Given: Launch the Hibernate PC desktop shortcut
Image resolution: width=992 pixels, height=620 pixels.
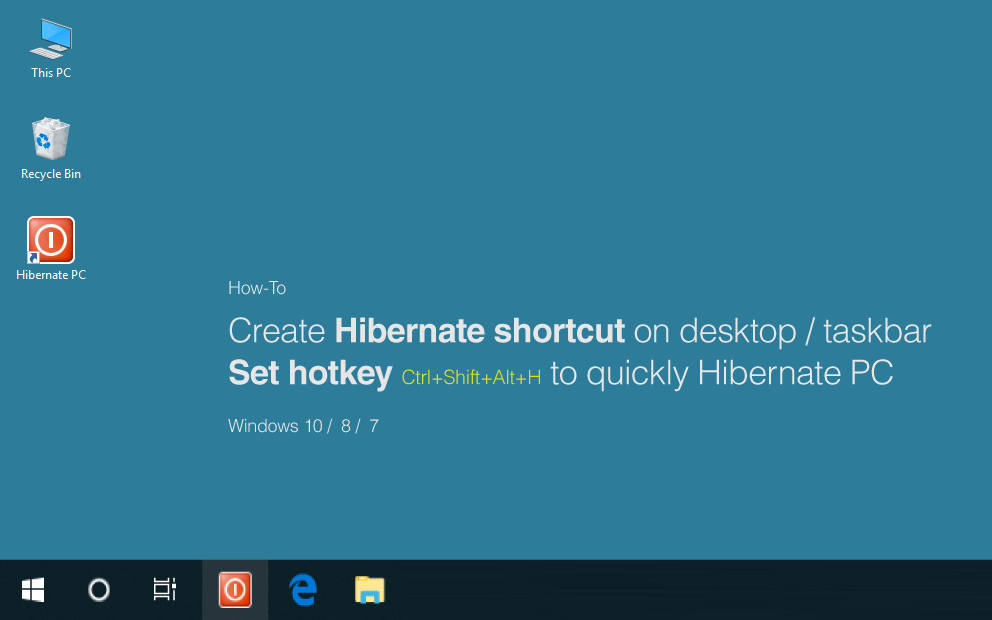Looking at the screenshot, I should coord(50,240).
